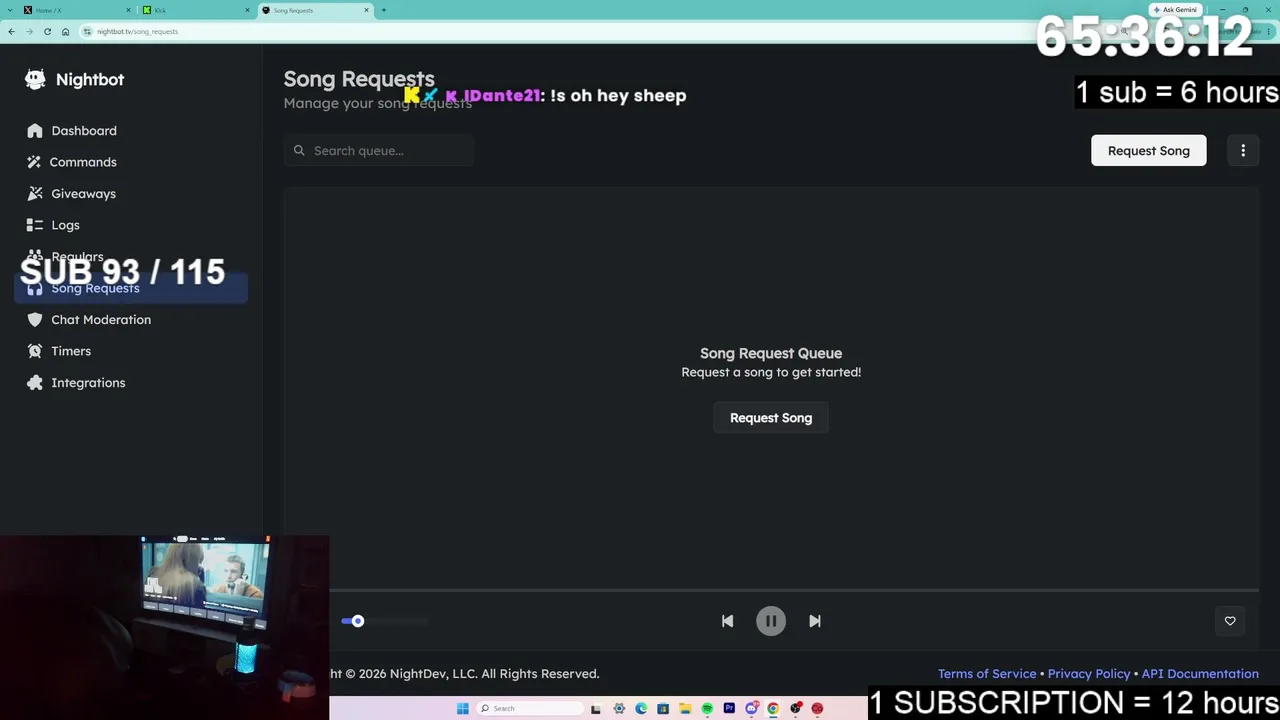This screenshot has width=1280, height=720.
Task: Close the Home / X browser tab
Action: 129,10
